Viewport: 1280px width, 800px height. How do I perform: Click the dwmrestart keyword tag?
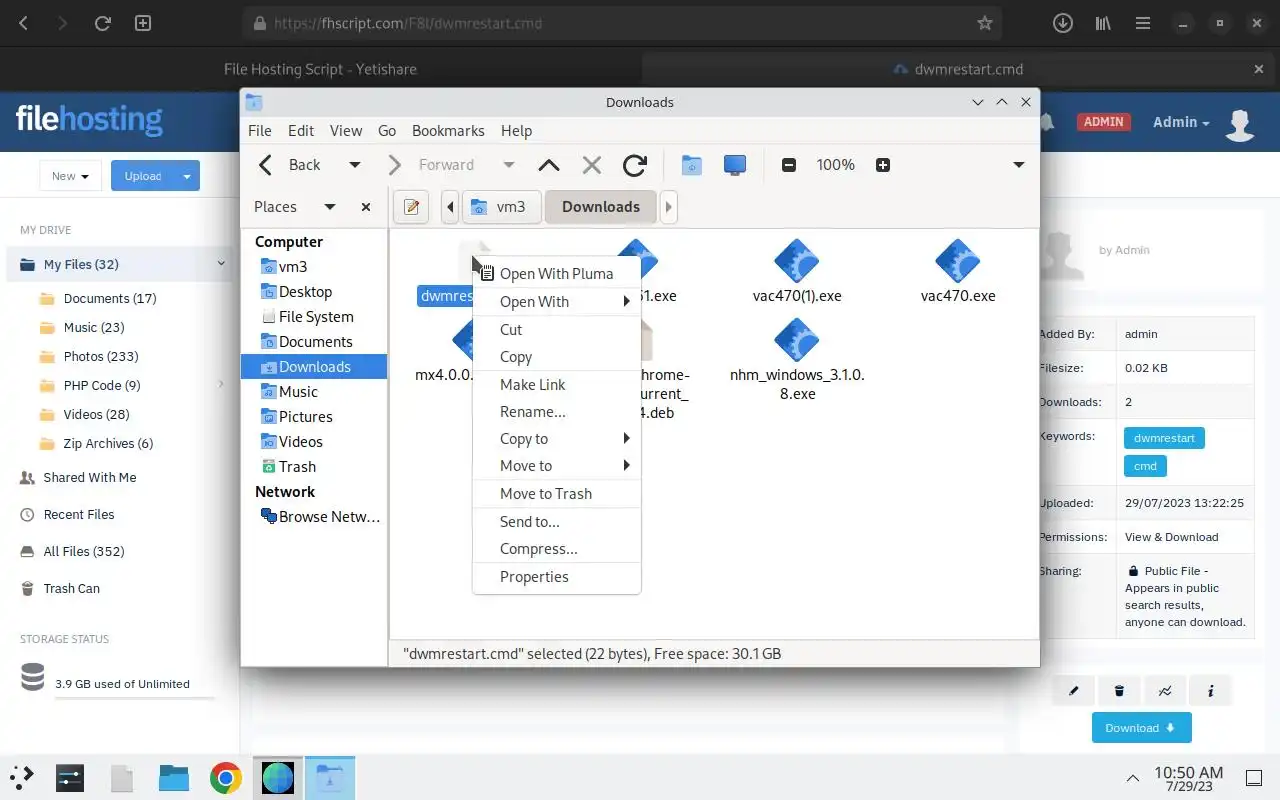click(x=1164, y=438)
